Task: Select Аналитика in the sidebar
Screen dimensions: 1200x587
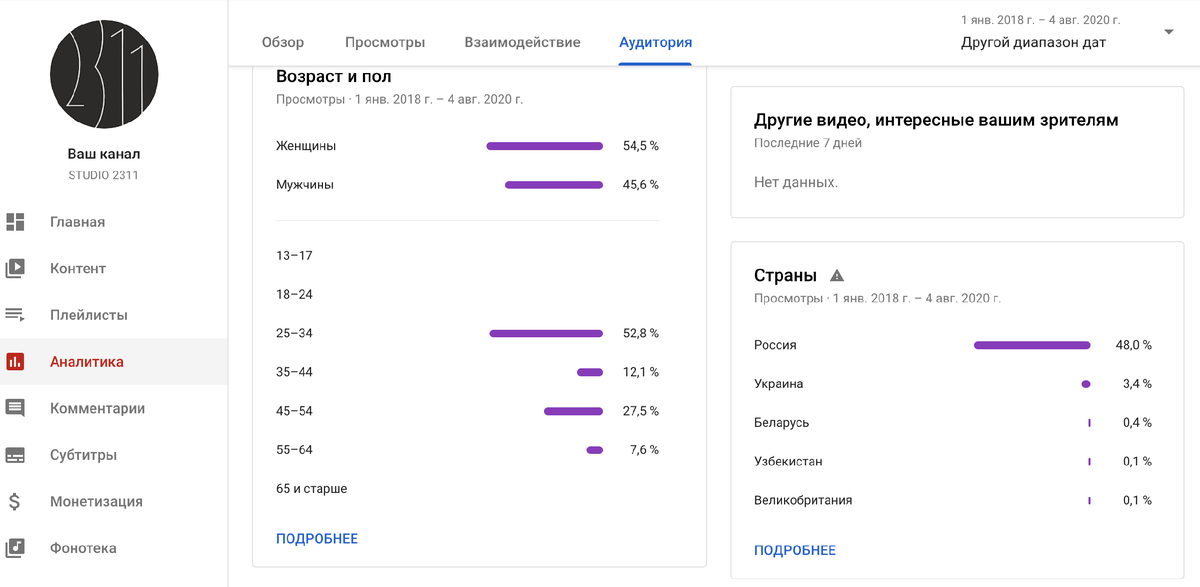Action: 113,362
